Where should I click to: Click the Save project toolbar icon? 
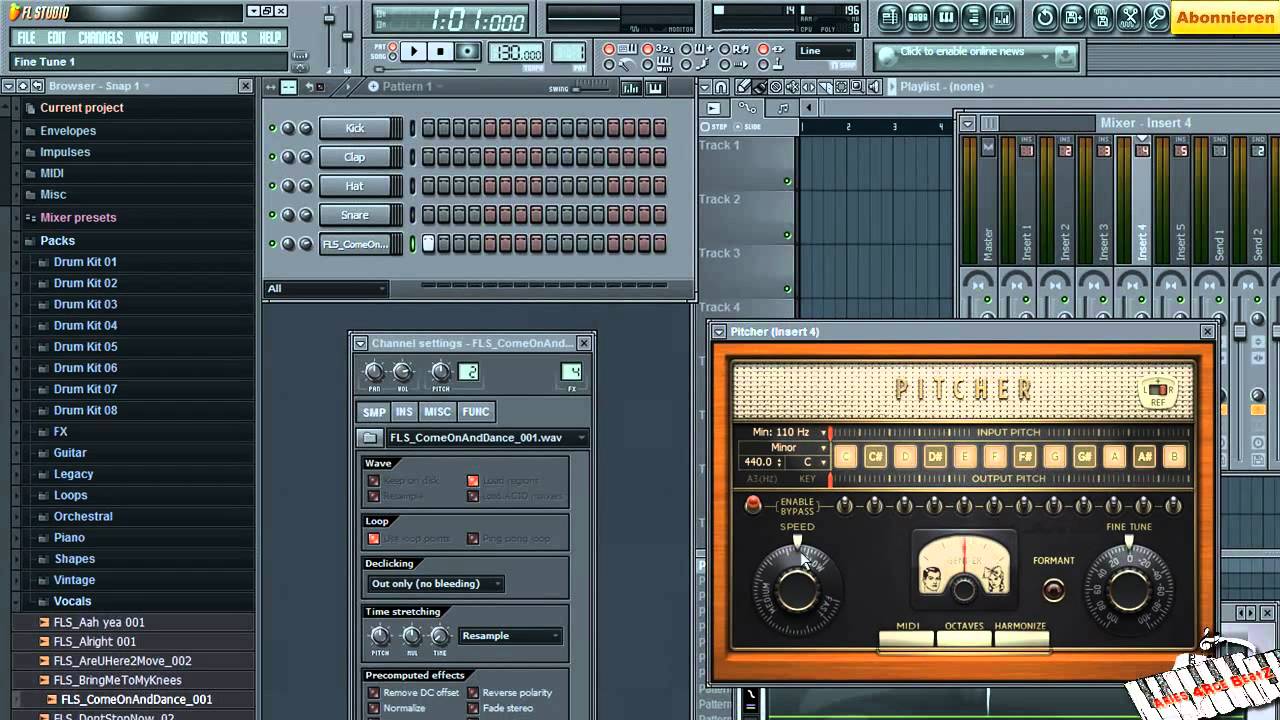point(1073,17)
